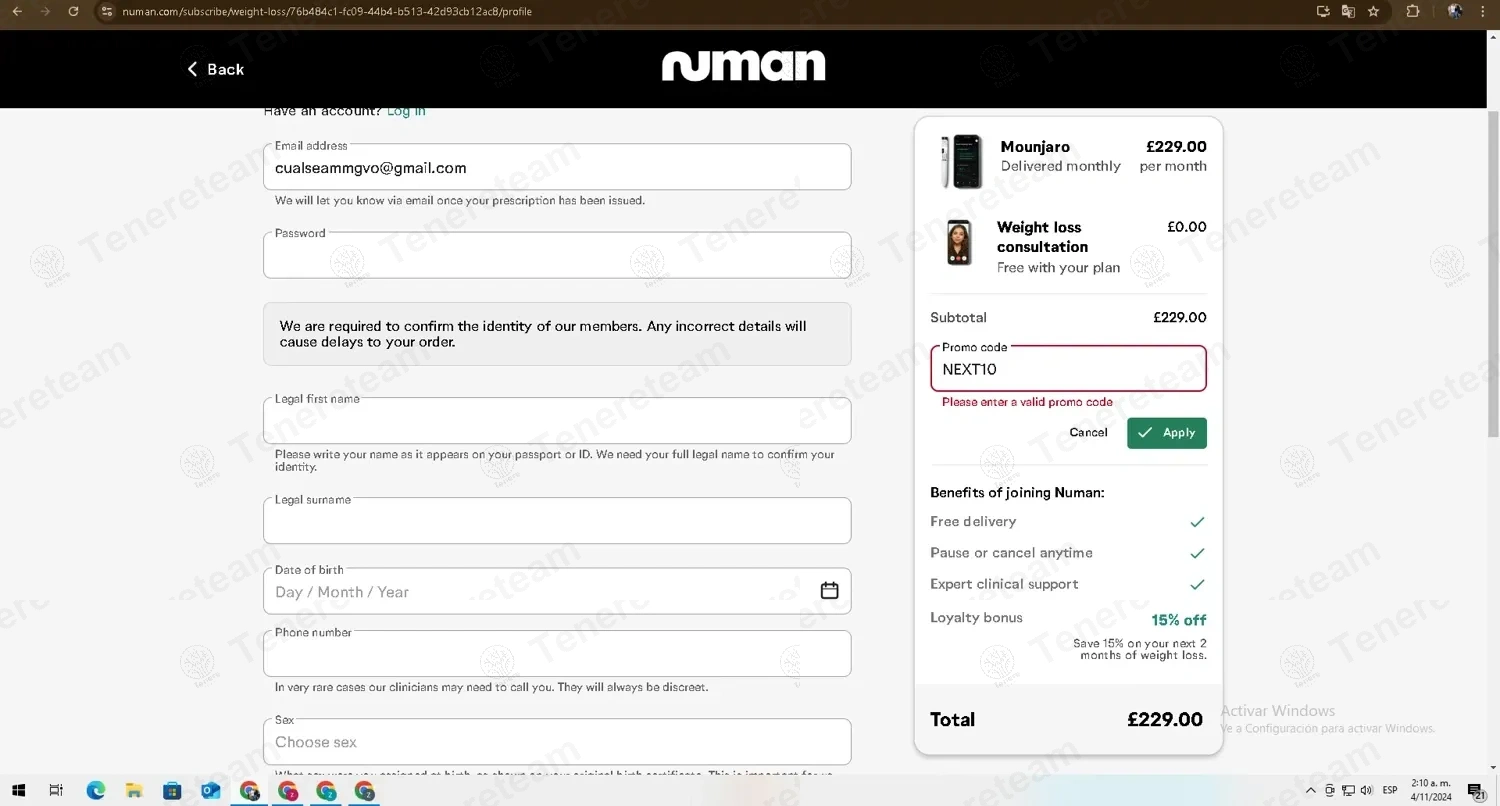Open Microsoft Edge from the taskbar
The image size is (1500, 806).
(x=96, y=791)
